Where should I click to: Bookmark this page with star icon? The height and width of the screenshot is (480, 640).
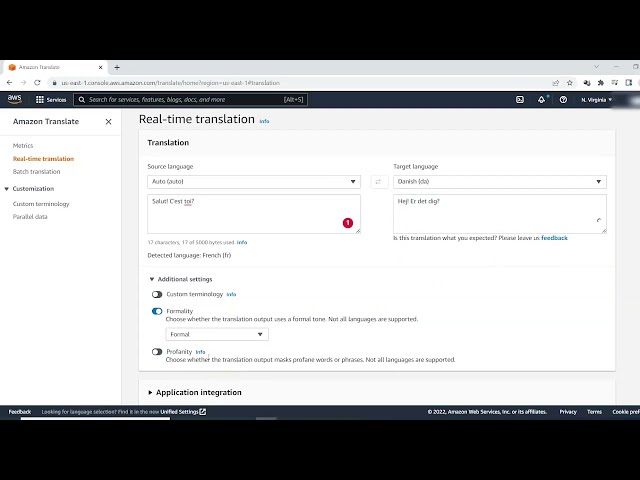point(570,83)
